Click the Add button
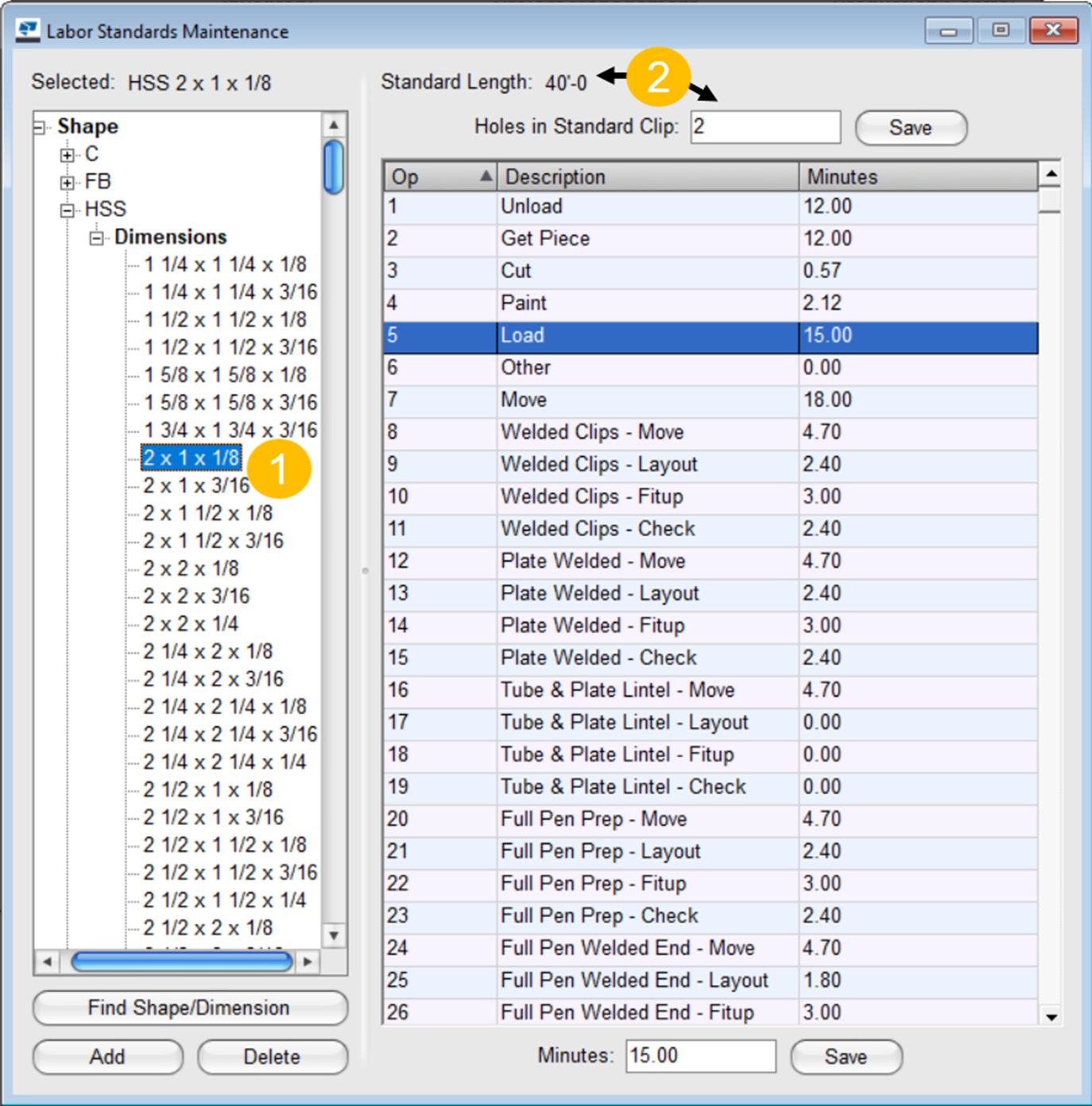Screen dimensions: 1092x1106 (107, 1057)
